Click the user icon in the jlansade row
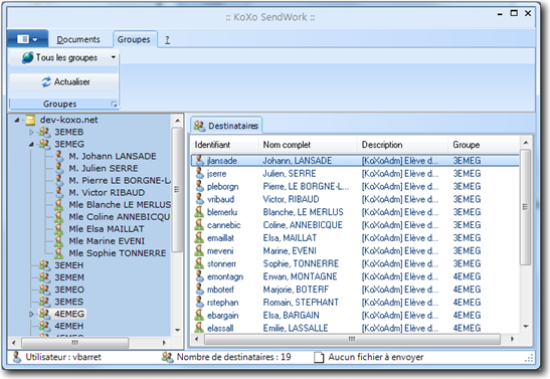Image resolution: width=550 pixels, height=379 pixels. point(199,161)
